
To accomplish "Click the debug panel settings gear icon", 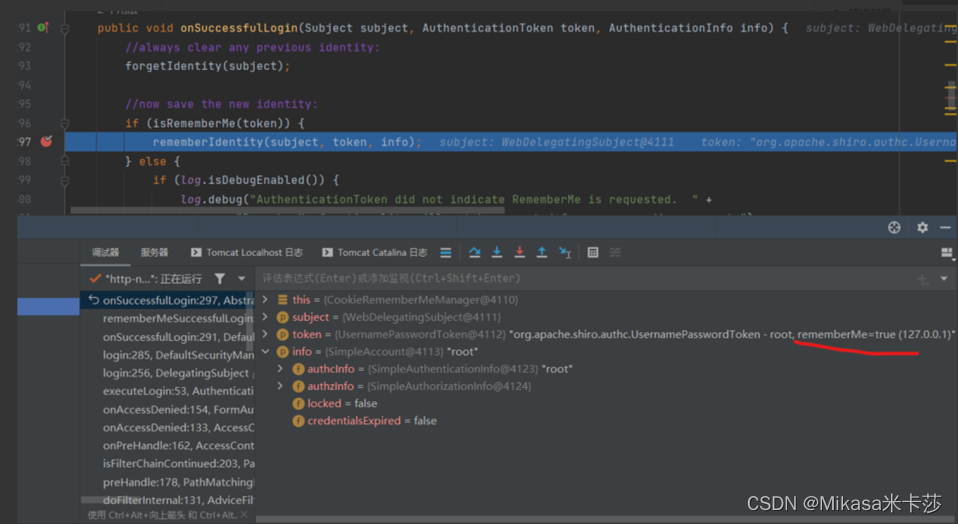I will click(x=923, y=228).
